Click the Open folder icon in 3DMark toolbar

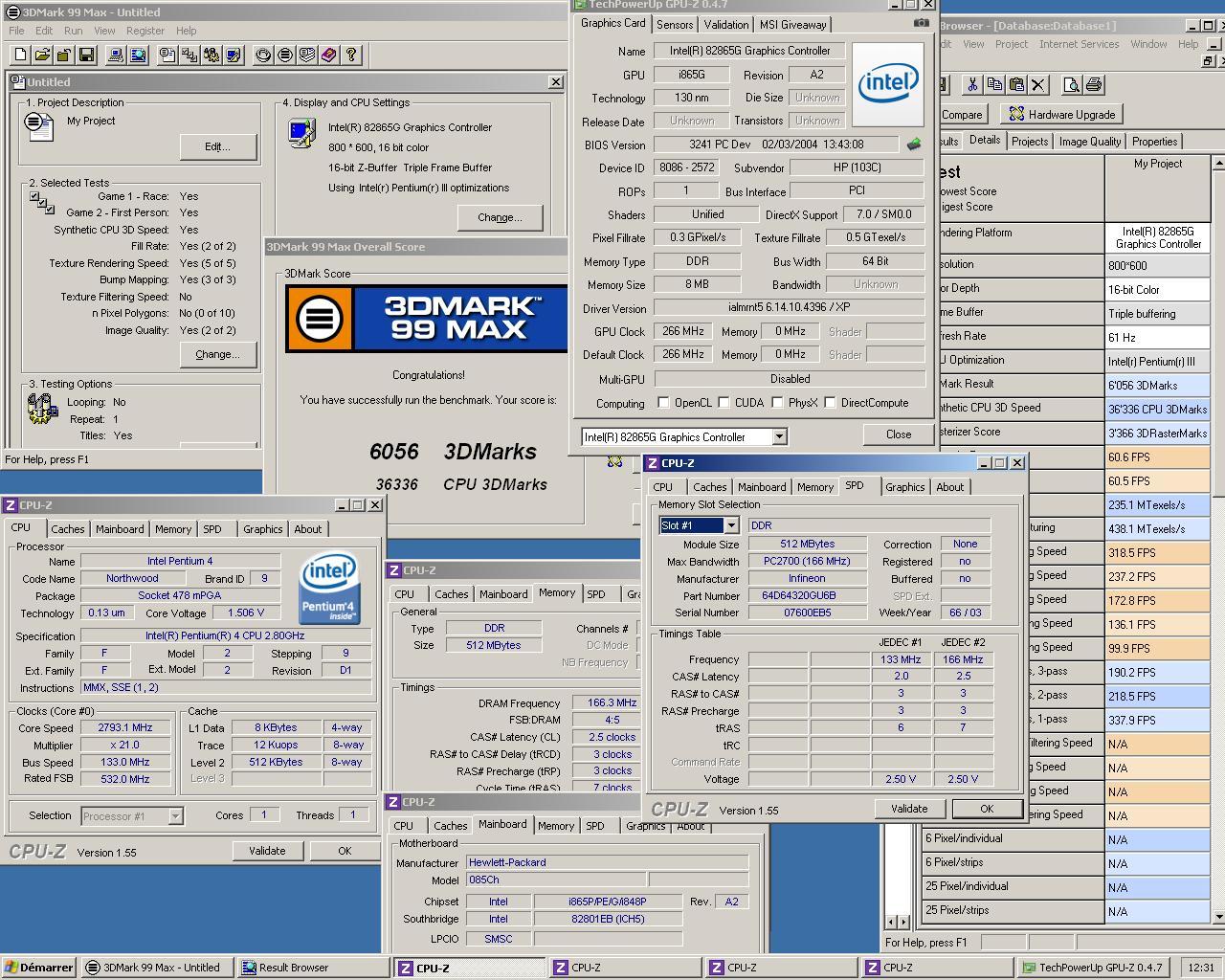43,56
